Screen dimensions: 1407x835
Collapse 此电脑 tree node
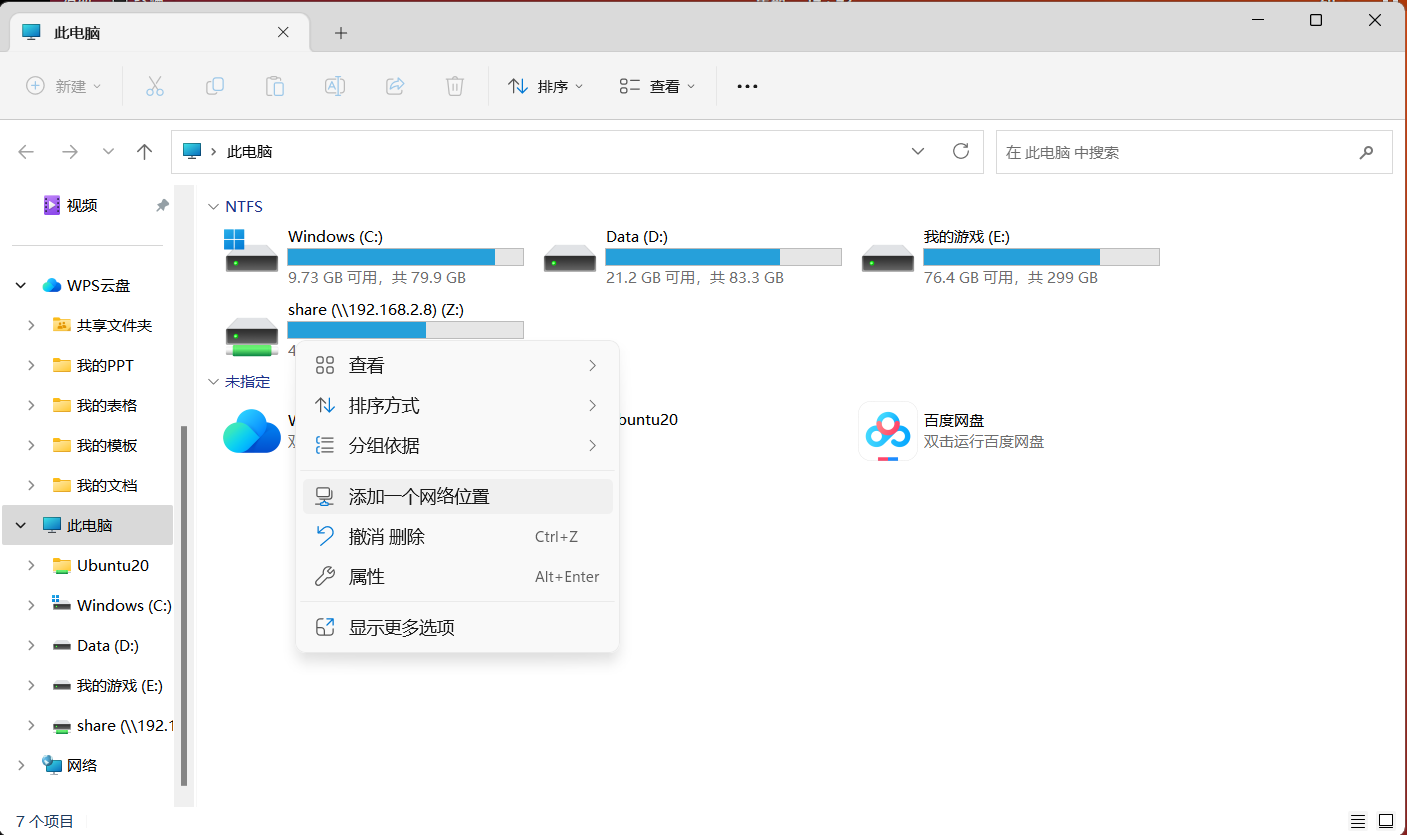coord(21,525)
